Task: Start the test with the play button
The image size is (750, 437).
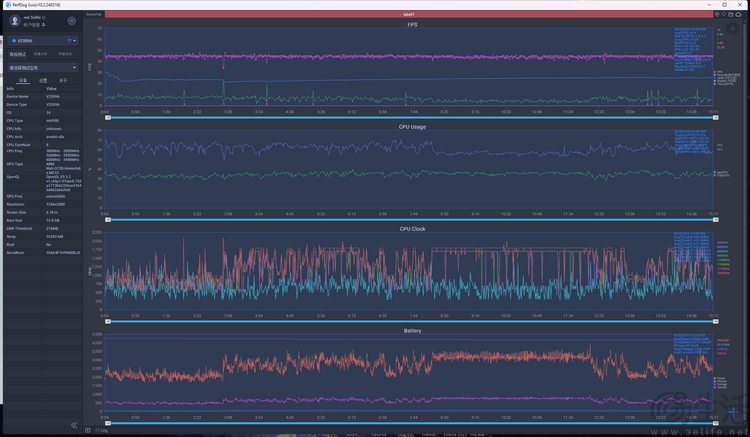Action: pos(733,29)
